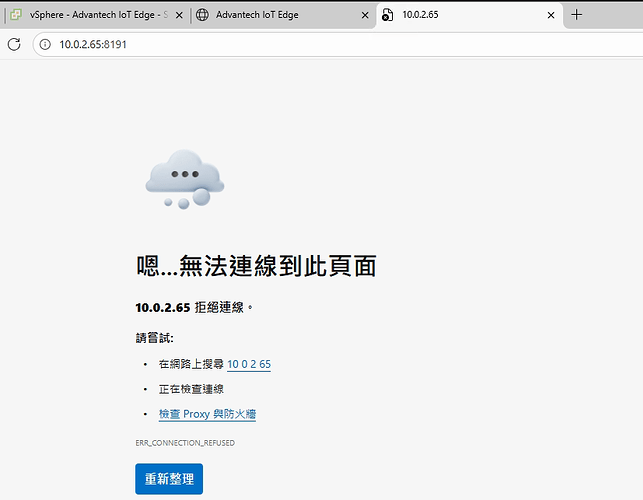Switch to Advantech IoT Edge tab
The width and height of the screenshot is (643, 500).
(x=283, y=15)
